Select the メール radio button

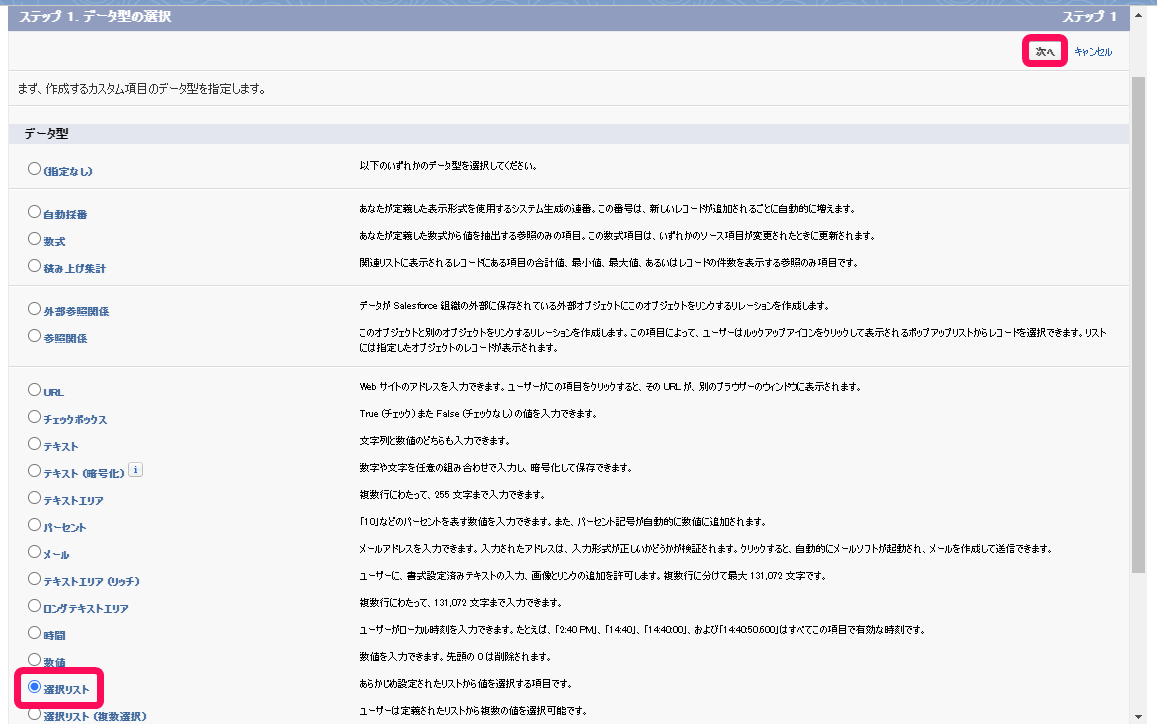point(35,551)
